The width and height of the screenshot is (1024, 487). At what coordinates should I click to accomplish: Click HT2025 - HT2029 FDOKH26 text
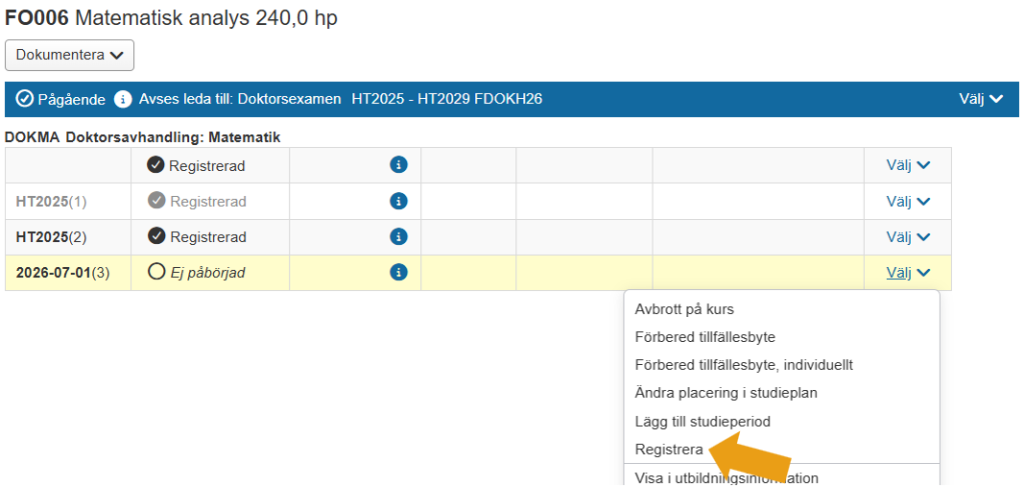pyautogui.click(x=447, y=99)
